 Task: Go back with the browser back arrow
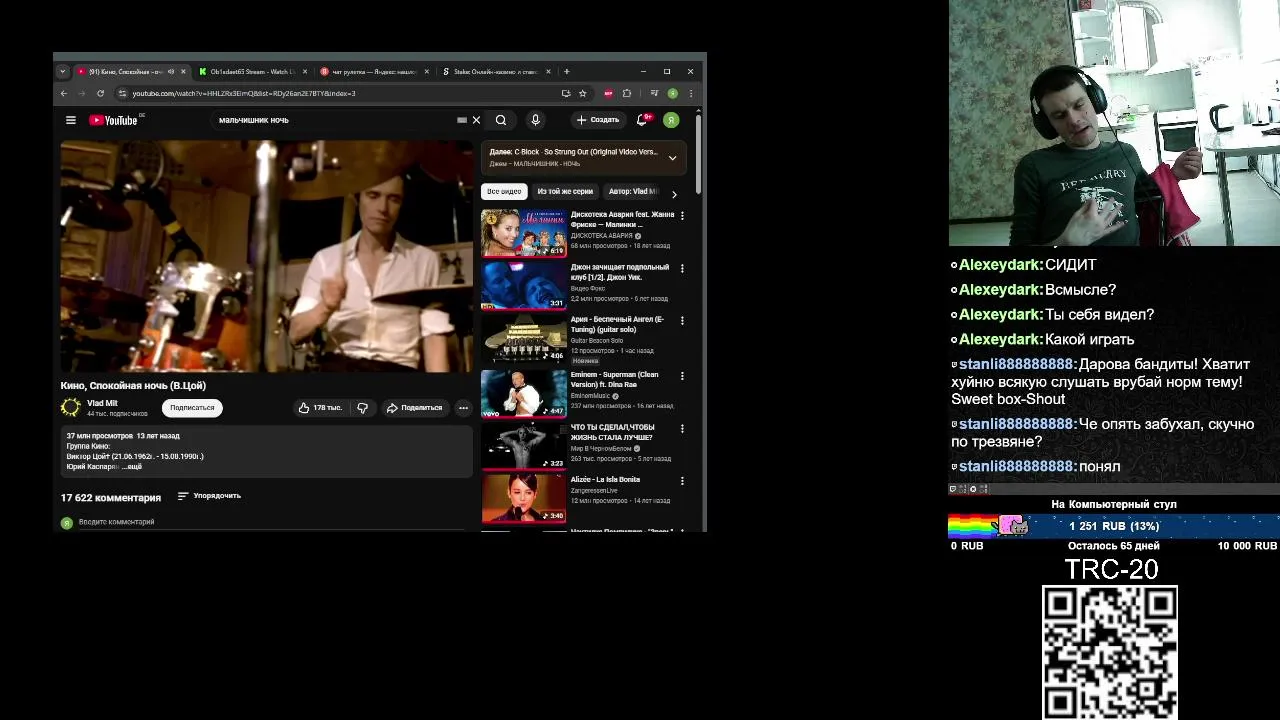coord(64,93)
